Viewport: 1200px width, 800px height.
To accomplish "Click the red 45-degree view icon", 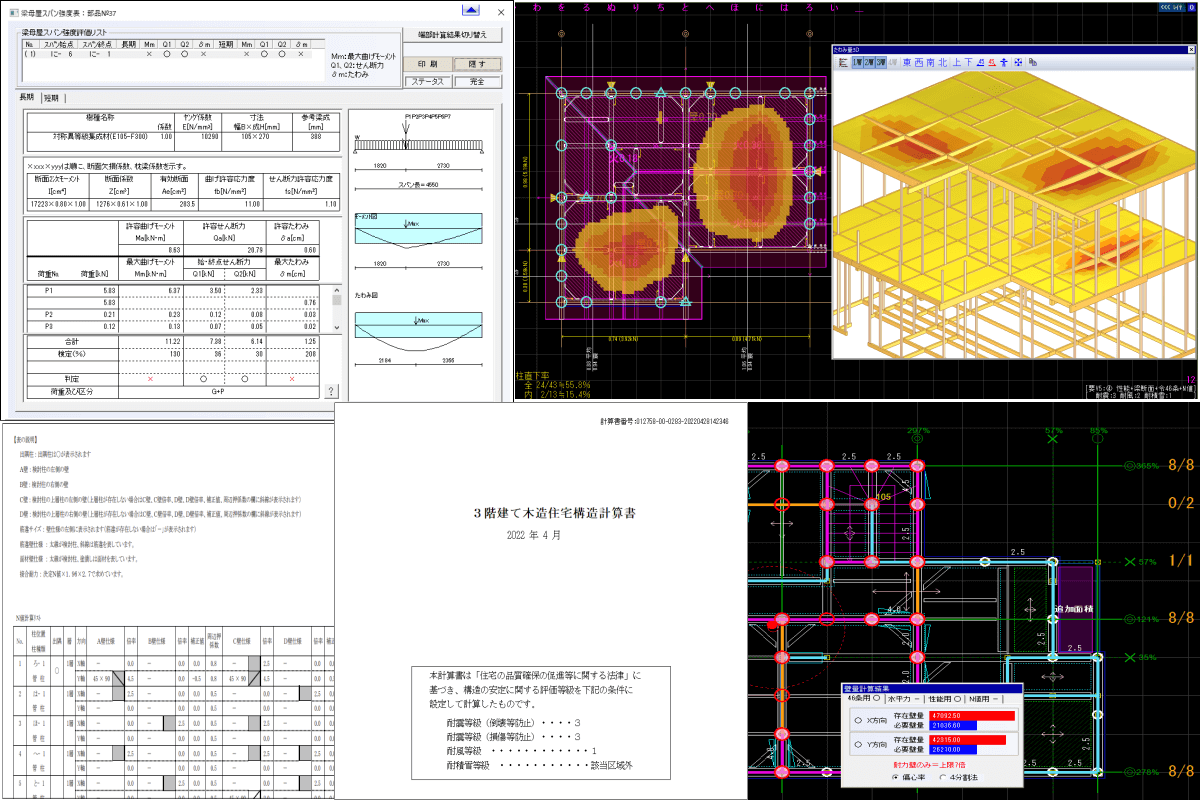I will coord(992,62).
